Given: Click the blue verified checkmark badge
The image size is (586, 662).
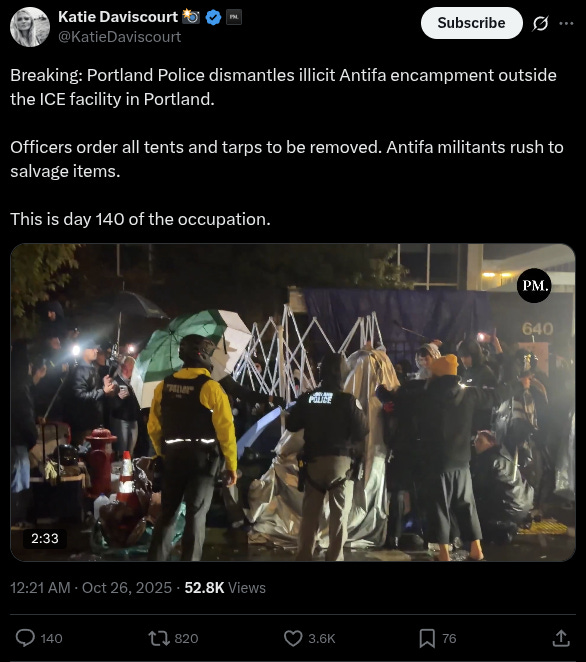Looking at the screenshot, I should click(213, 17).
